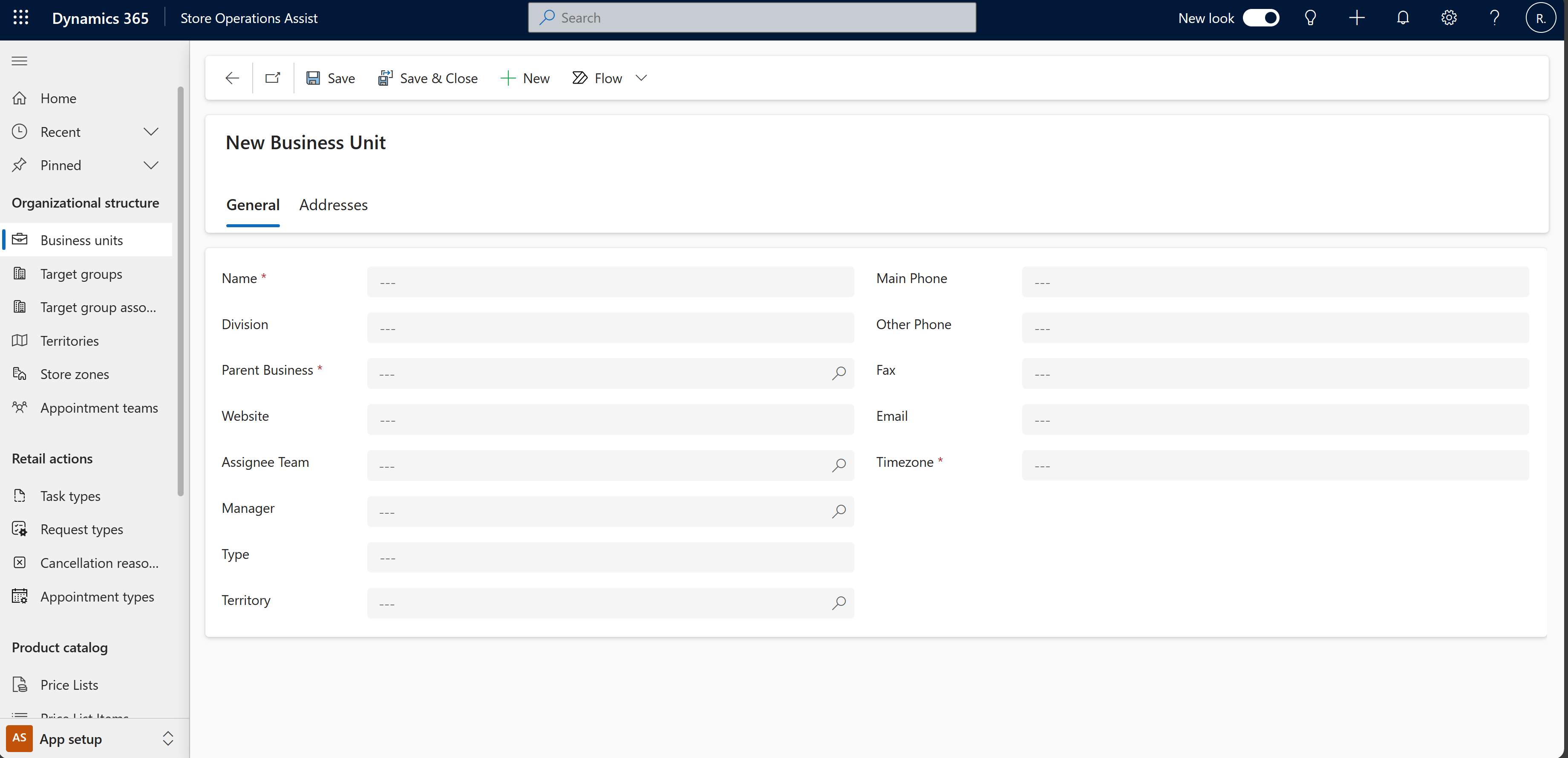
Task: Select the General tab
Action: click(x=253, y=204)
